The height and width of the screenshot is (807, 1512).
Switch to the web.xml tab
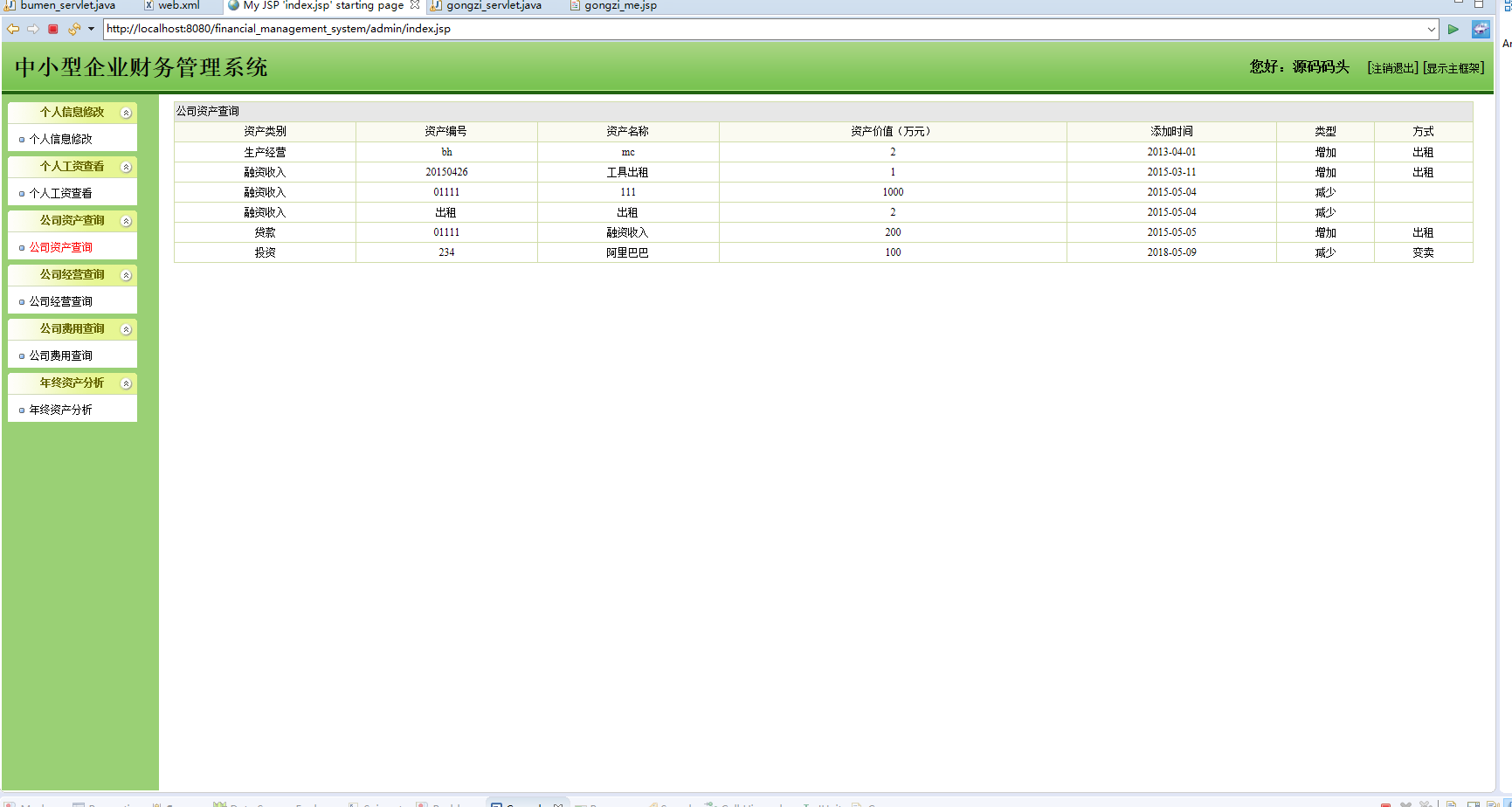click(x=172, y=5)
